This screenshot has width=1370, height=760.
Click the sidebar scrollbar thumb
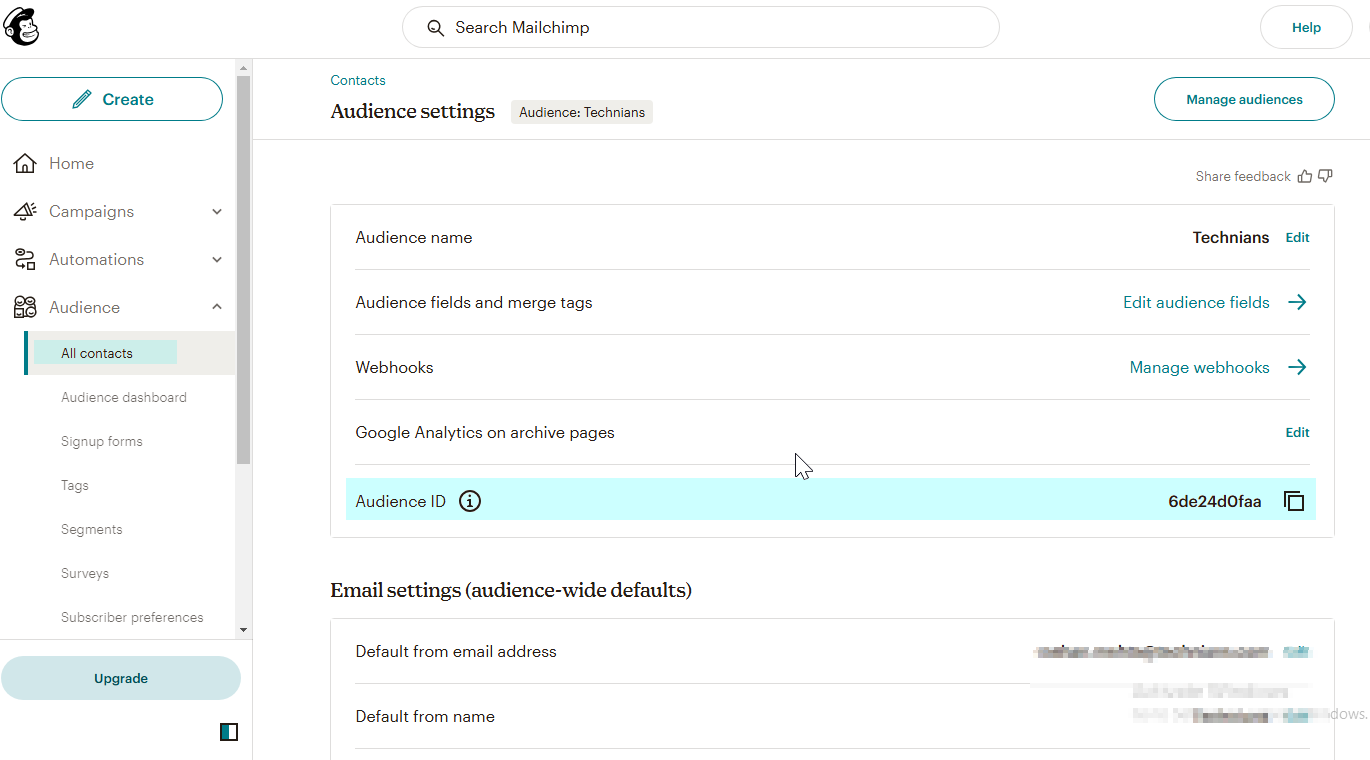243,270
